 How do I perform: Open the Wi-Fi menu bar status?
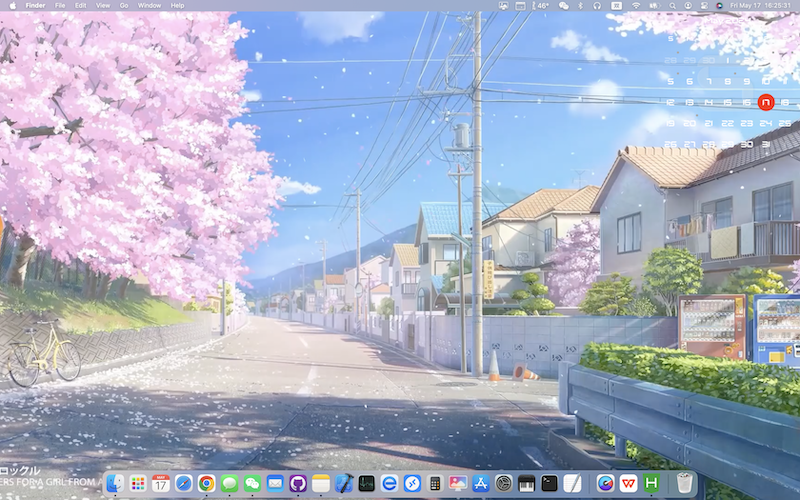pos(636,6)
